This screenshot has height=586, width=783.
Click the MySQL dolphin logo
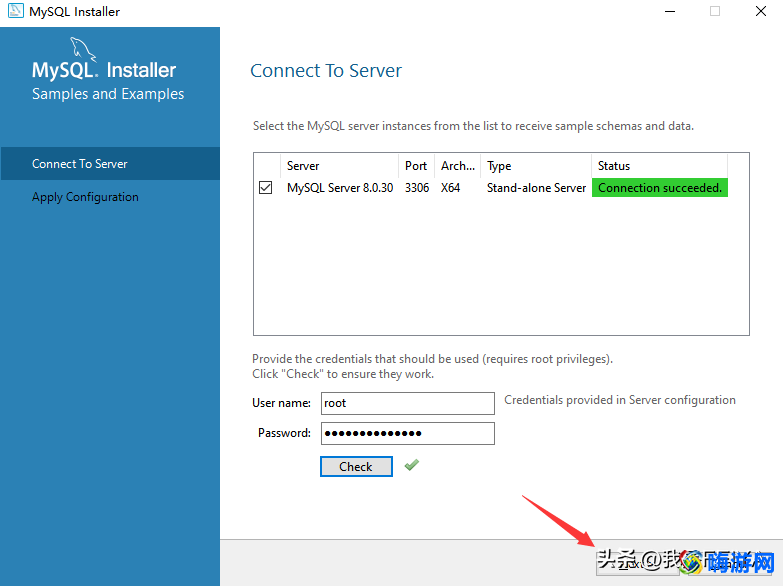[x=82, y=48]
